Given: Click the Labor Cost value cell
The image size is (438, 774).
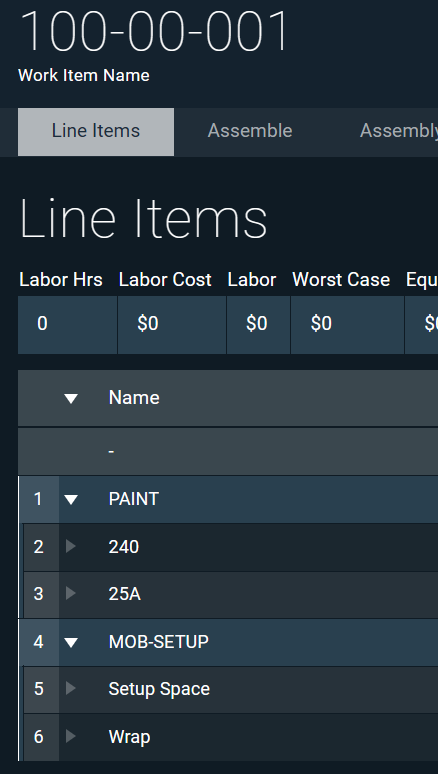Looking at the screenshot, I should tap(172, 324).
